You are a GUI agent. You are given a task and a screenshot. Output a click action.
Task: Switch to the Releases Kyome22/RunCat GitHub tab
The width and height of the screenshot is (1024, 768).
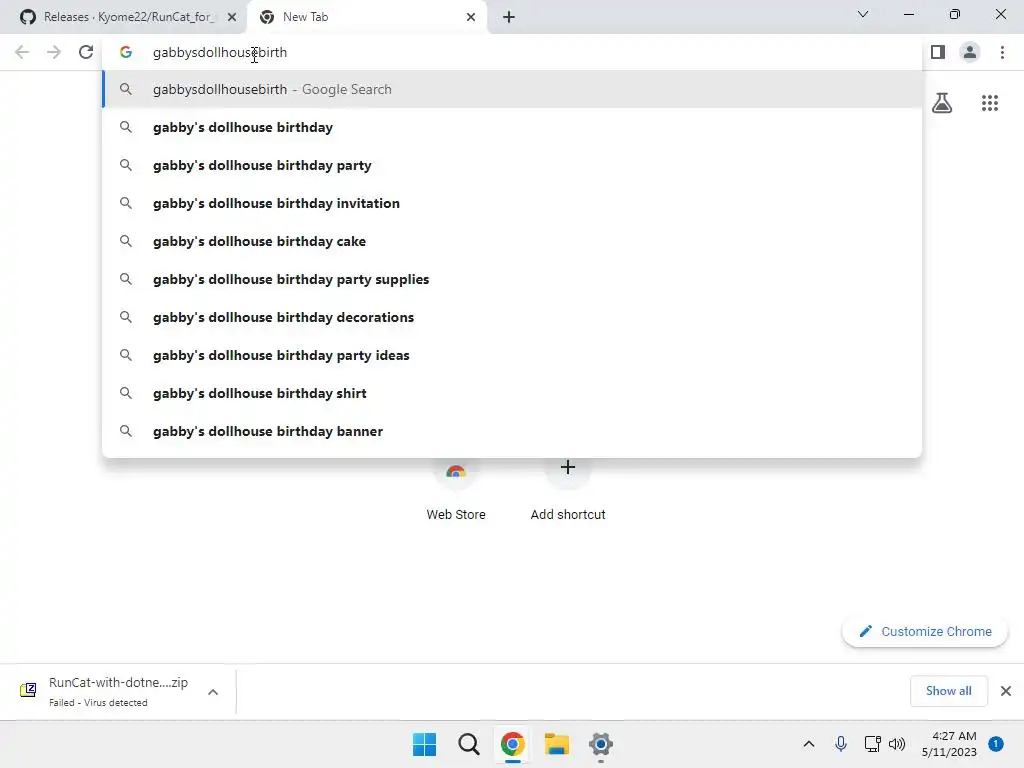[x=122, y=17]
